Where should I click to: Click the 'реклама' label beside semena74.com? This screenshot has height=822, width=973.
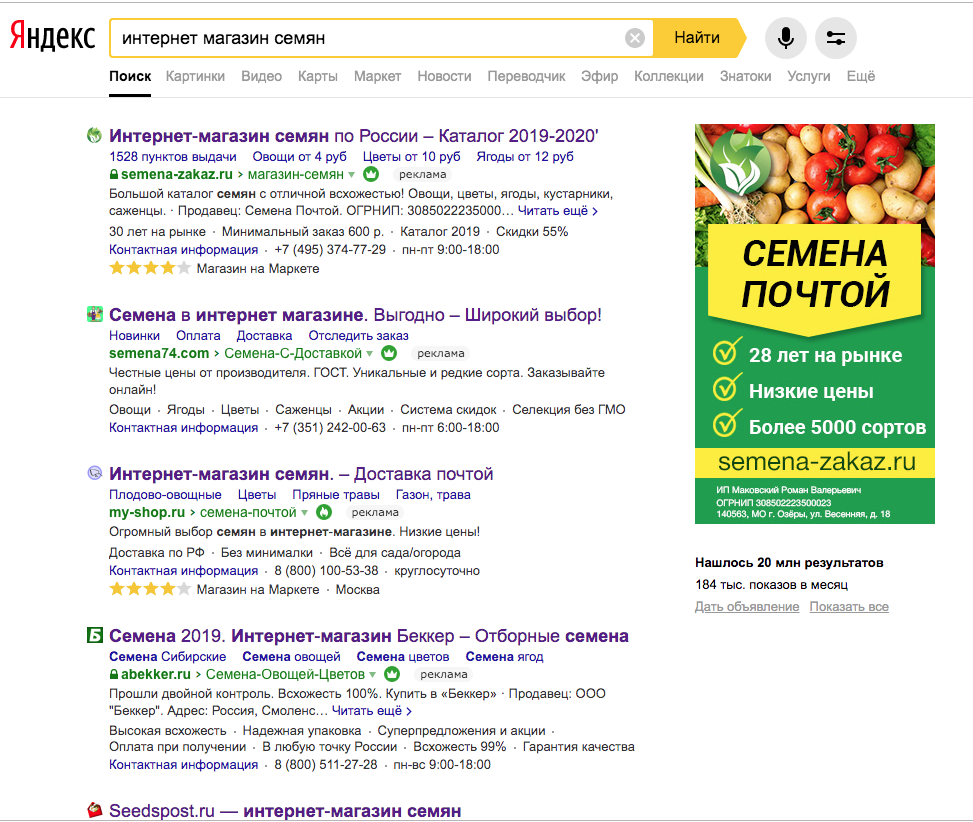[x=441, y=353]
